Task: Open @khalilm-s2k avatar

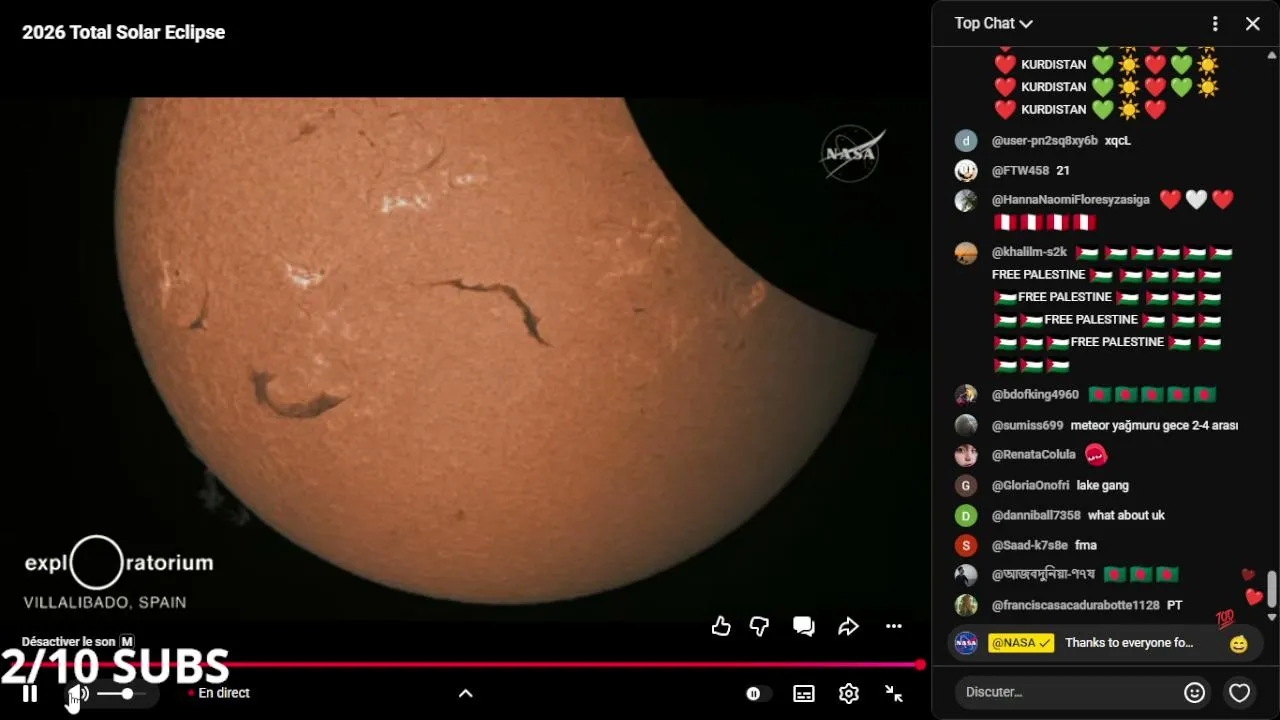Action: coord(966,253)
